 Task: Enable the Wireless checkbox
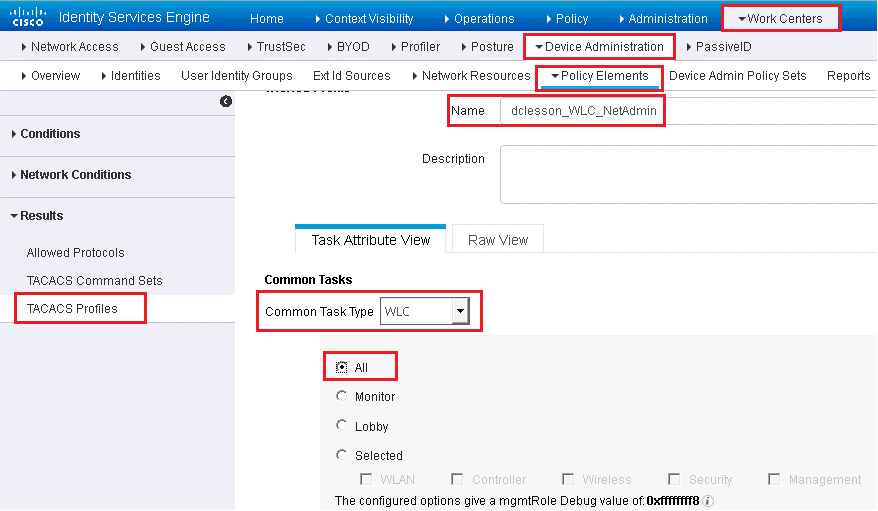click(568, 480)
